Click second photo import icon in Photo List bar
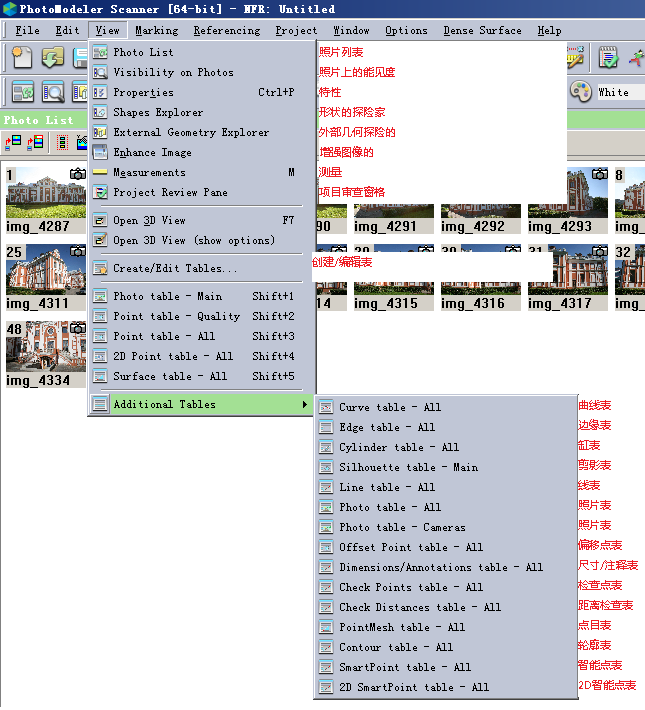 click(35, 142)
